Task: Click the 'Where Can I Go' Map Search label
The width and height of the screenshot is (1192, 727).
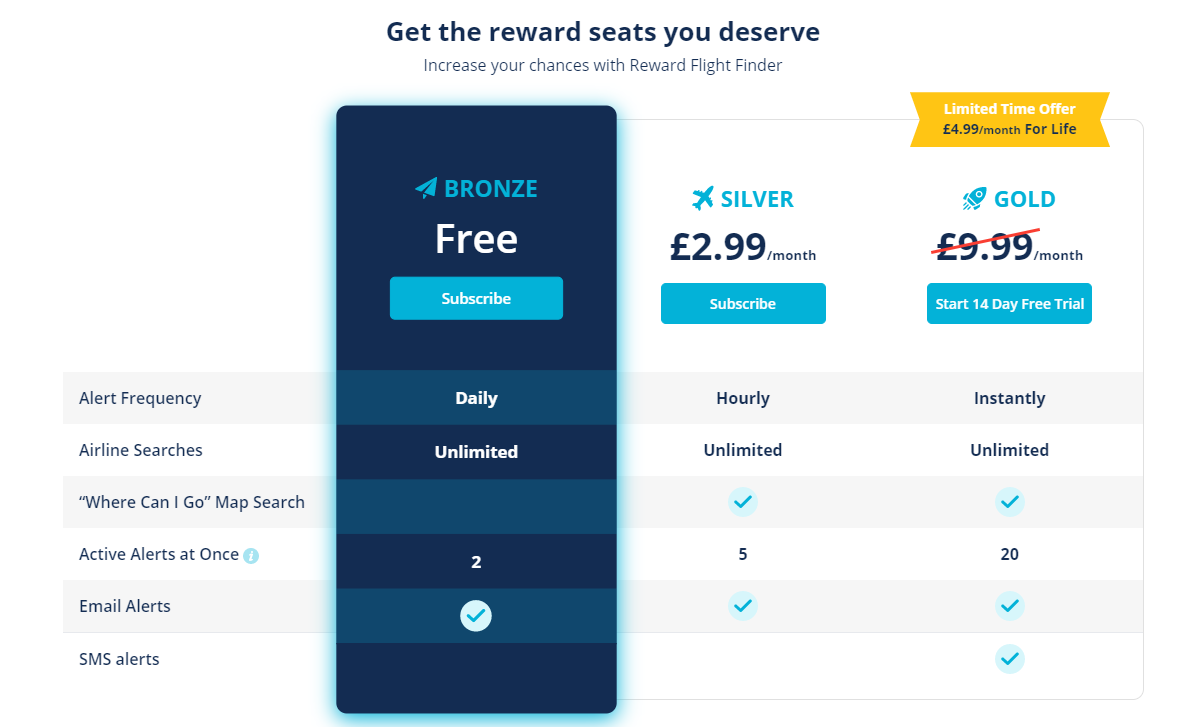Action: point(192,502)
